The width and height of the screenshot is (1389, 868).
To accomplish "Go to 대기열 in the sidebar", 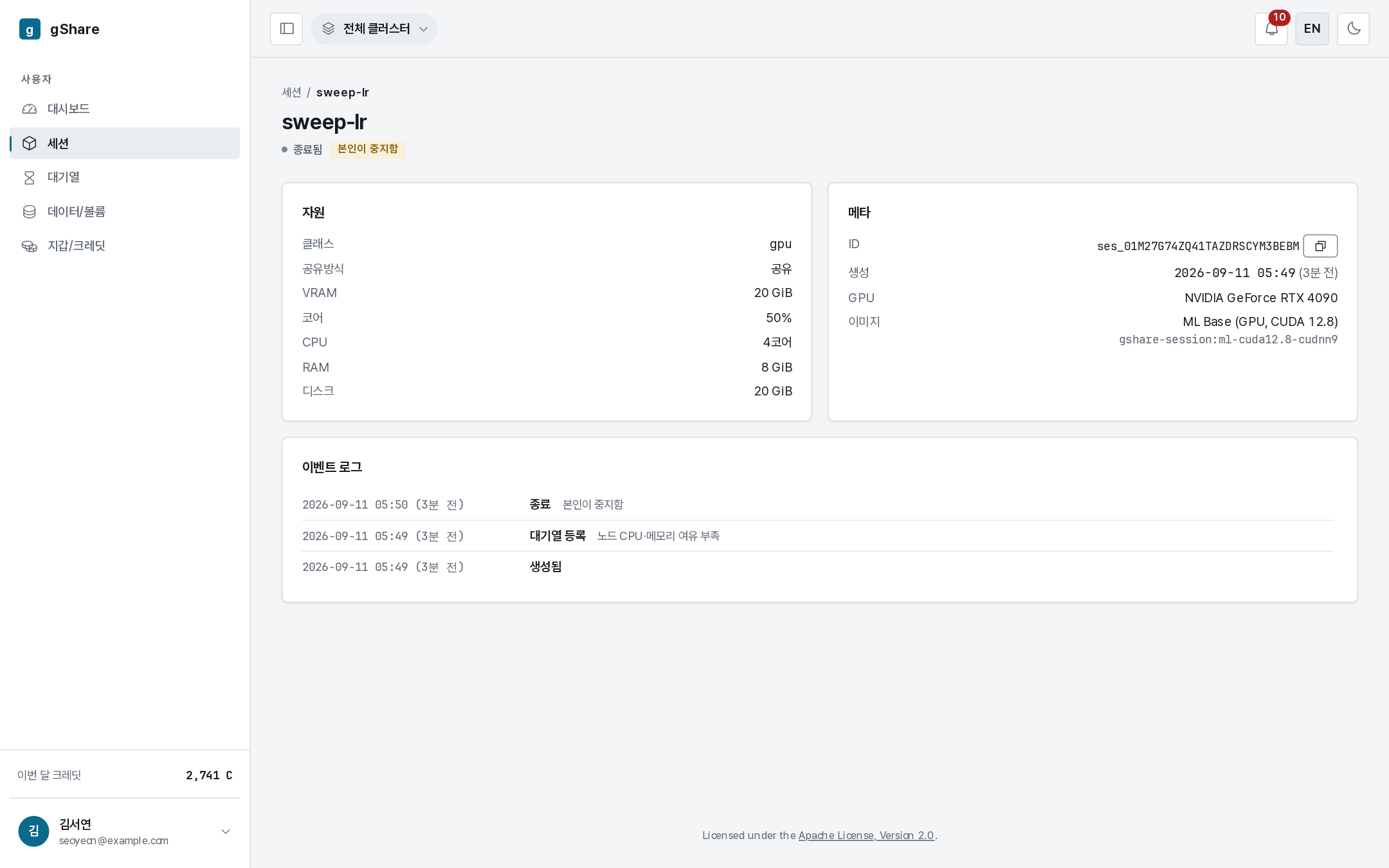I will tap(125, 177).
